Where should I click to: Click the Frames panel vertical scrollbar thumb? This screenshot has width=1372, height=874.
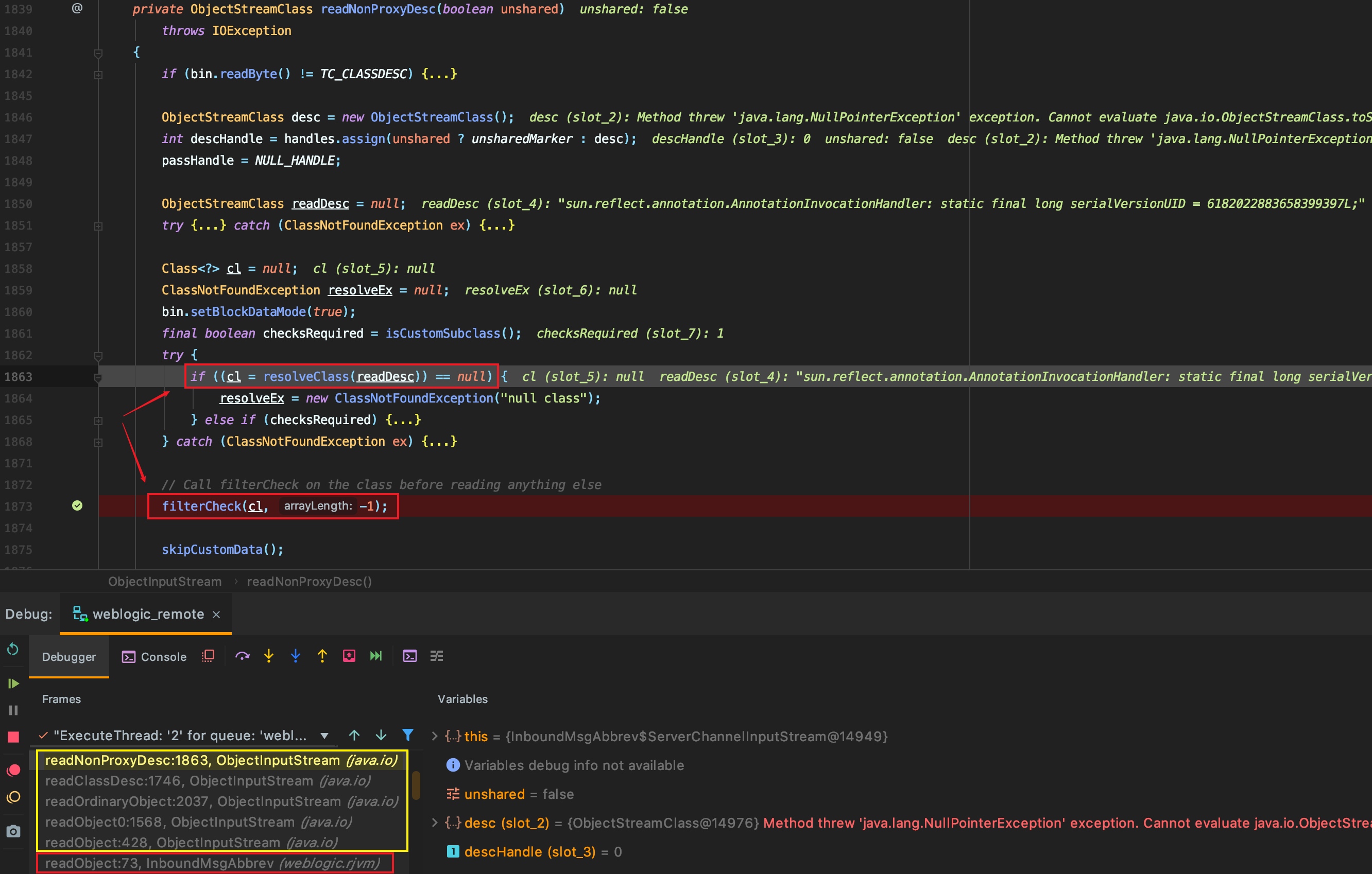pos(417,785)
